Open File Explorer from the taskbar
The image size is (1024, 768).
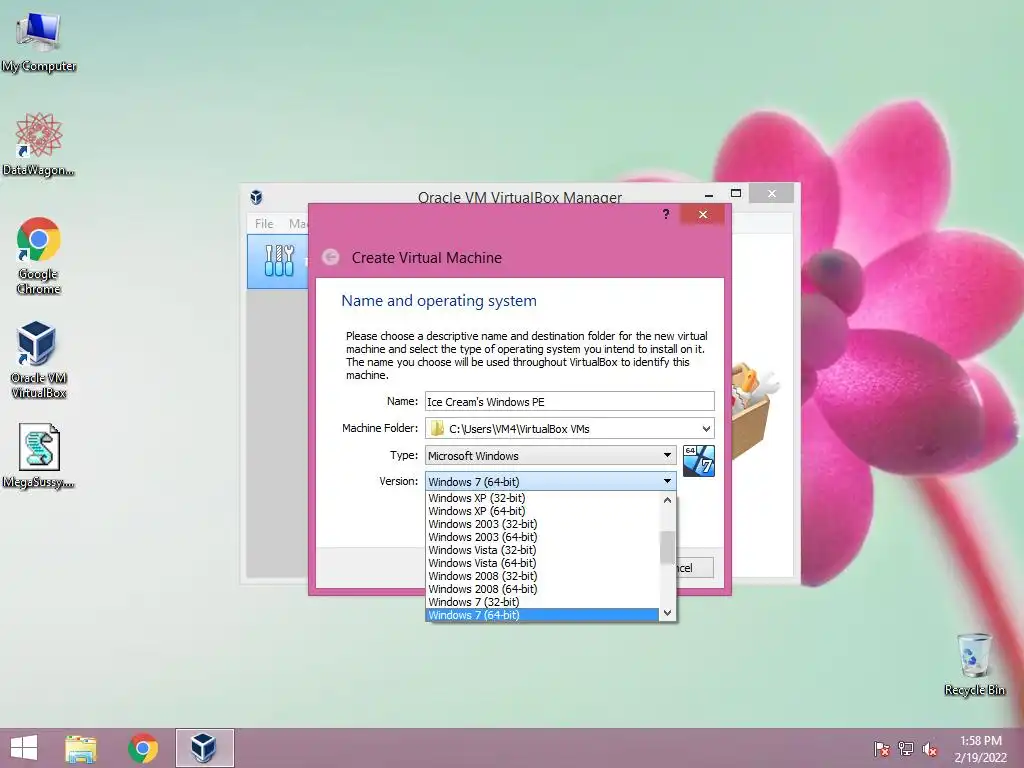coord(81,748)
